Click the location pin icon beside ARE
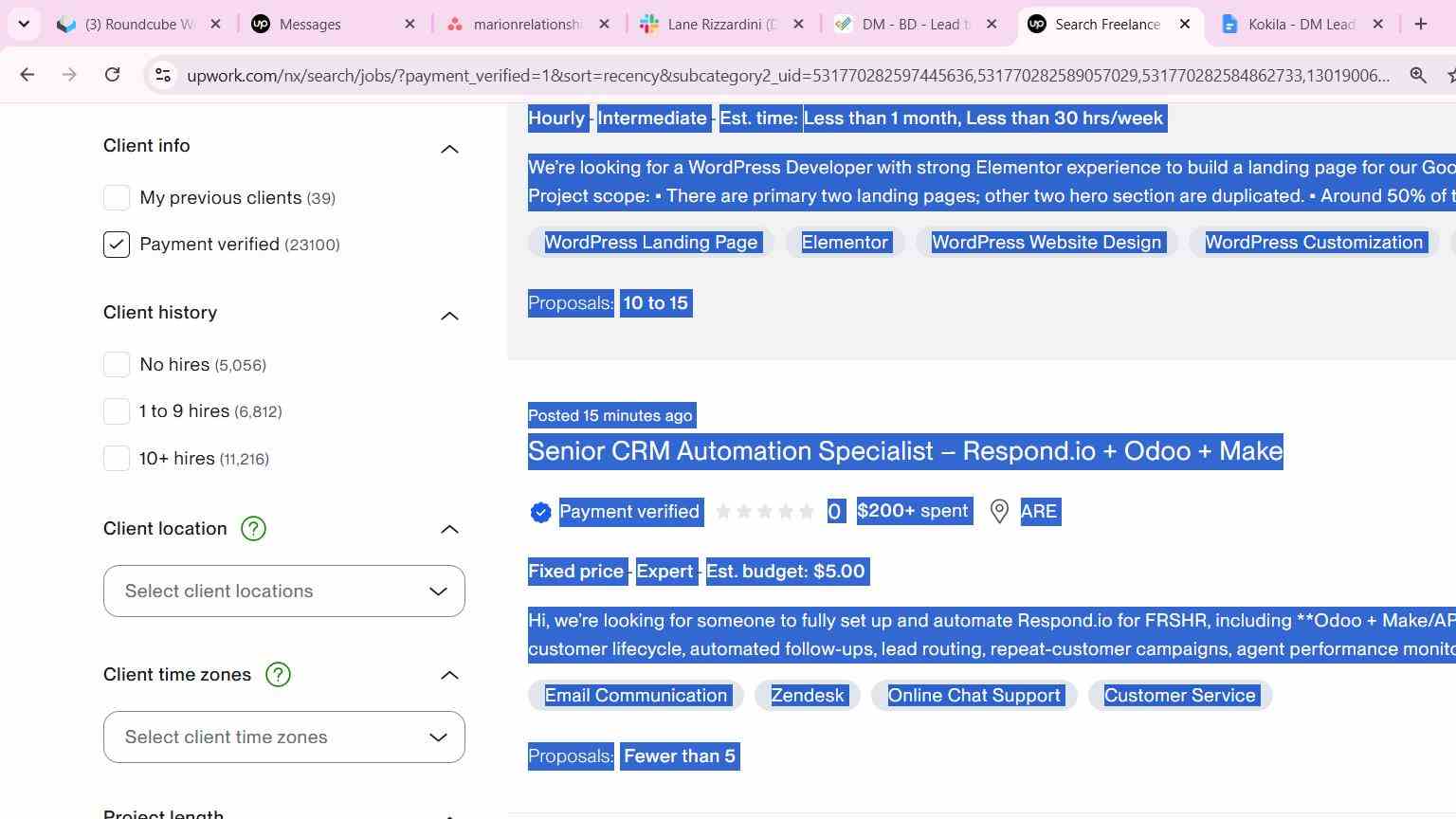 999,512
